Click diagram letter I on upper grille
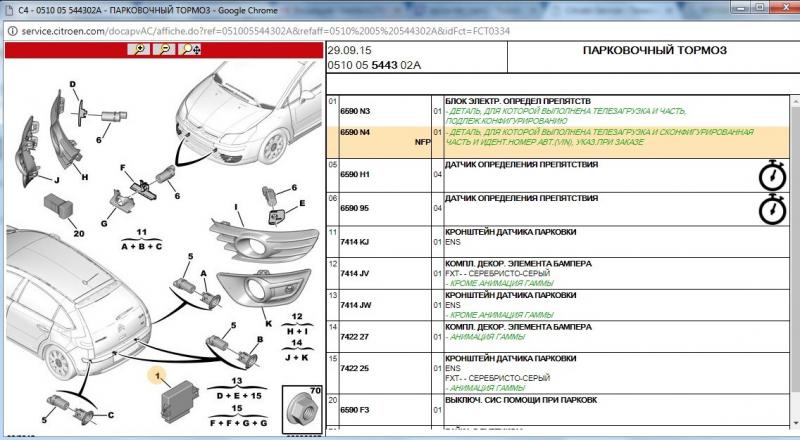The image size is (800, 440). (236, 207)
